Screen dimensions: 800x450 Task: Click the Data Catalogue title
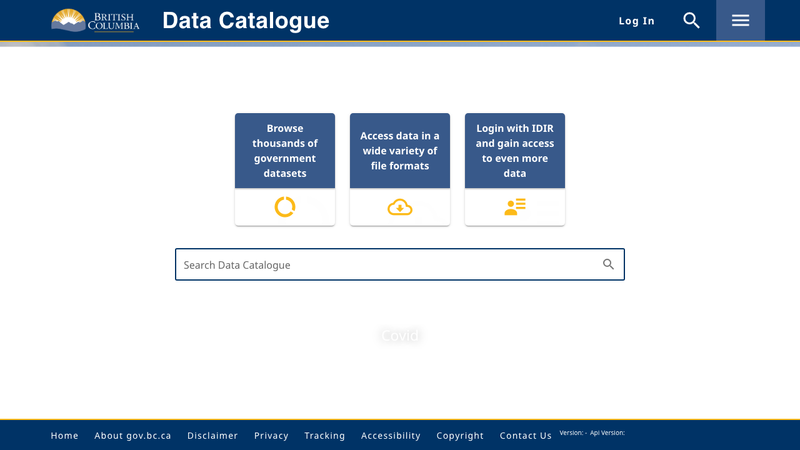246,20
